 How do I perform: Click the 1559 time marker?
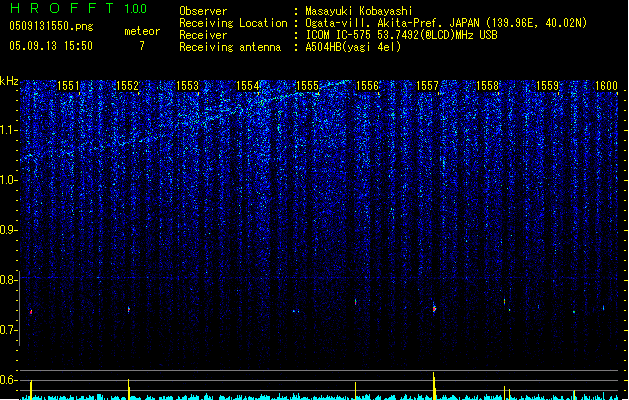(547, 85)
